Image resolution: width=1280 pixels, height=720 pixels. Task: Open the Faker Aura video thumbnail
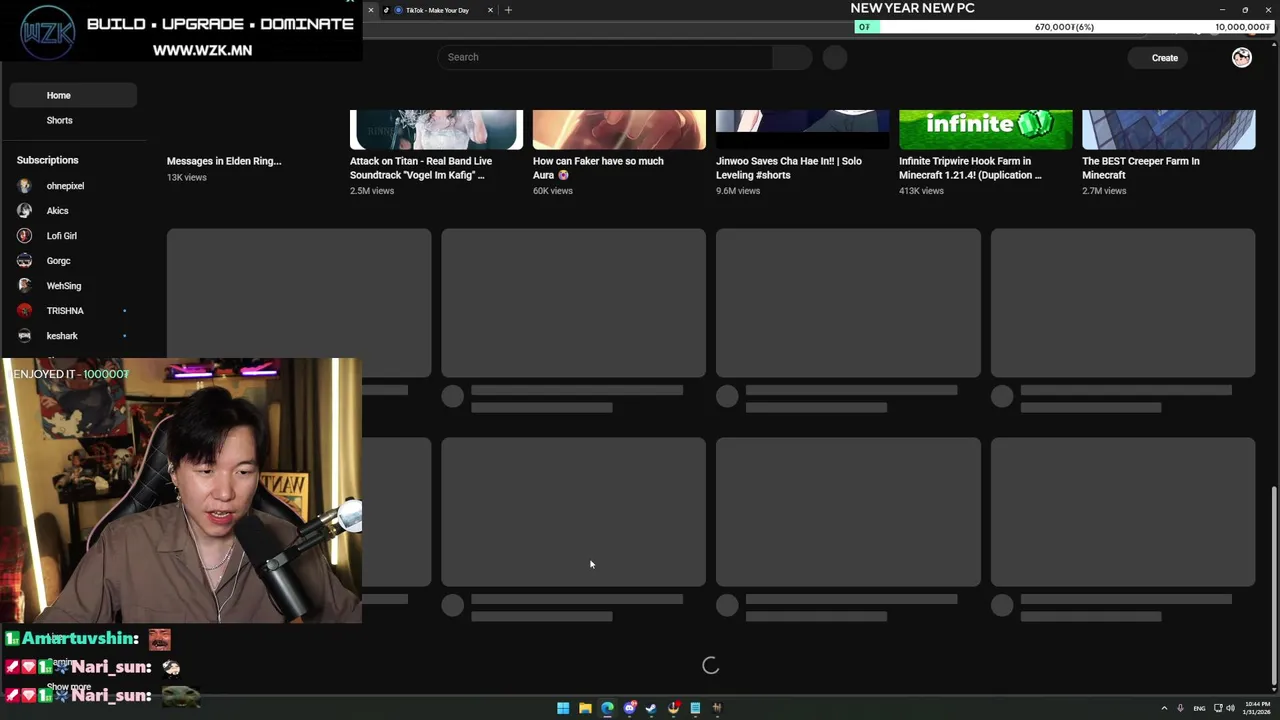click(619, 130)
